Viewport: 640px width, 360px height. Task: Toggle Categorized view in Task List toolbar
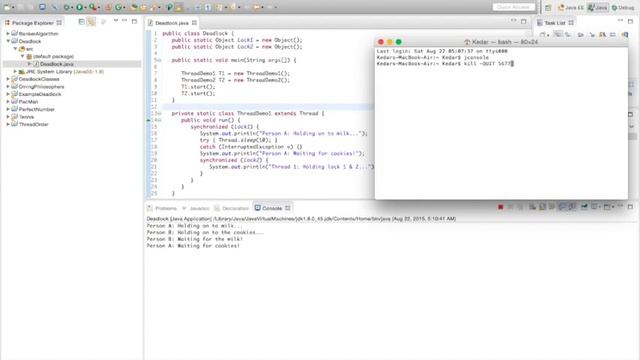coord(558,34)
